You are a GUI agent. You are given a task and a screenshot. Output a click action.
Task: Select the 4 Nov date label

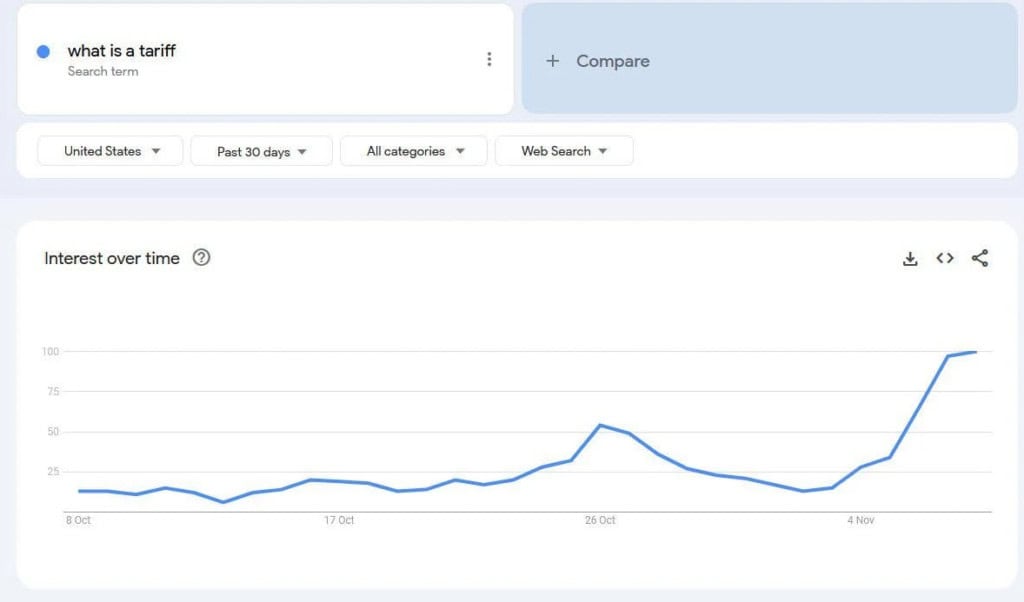[860, 520]
